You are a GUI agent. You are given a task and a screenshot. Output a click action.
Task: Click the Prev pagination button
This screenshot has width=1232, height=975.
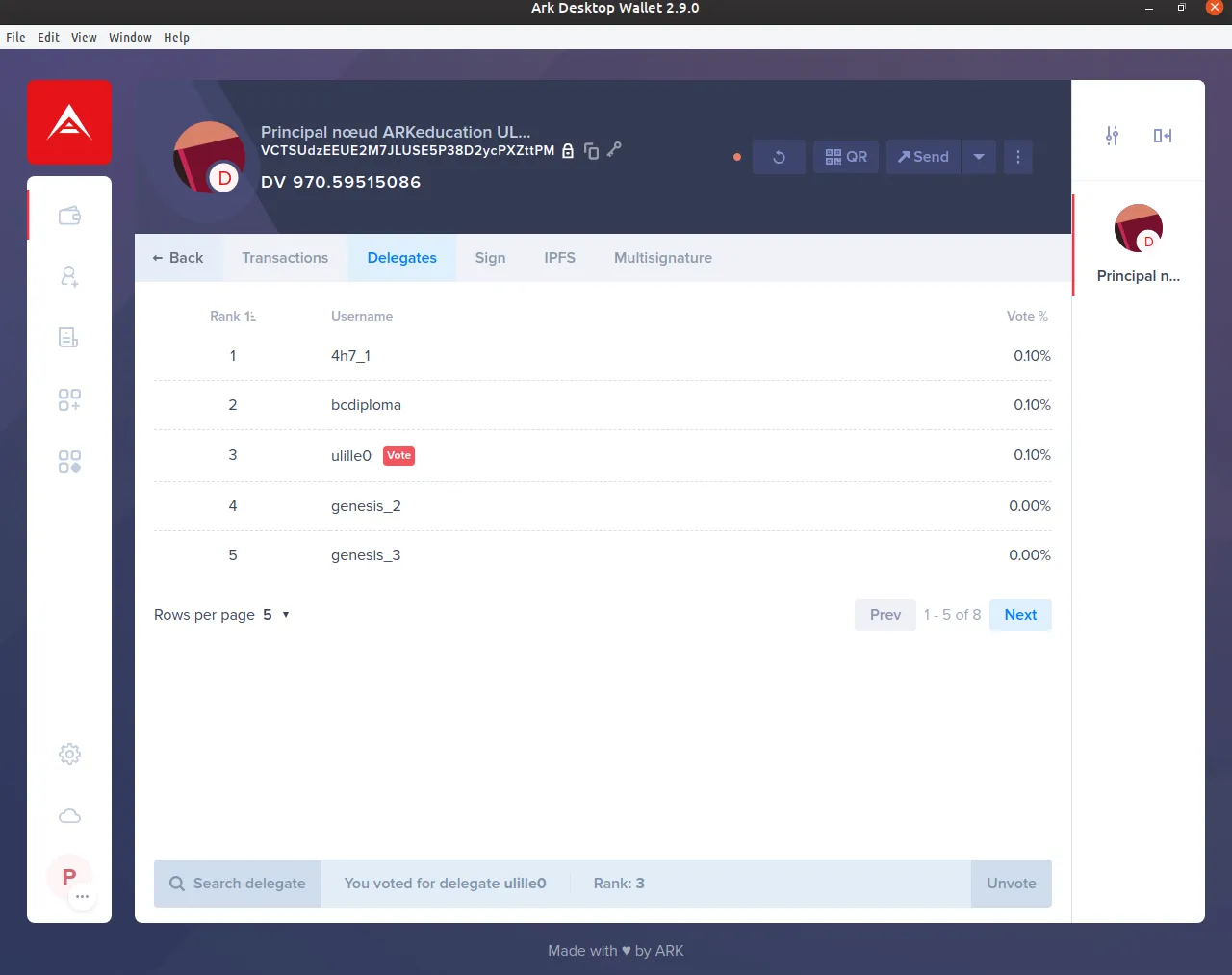click(x=885, y=615)
